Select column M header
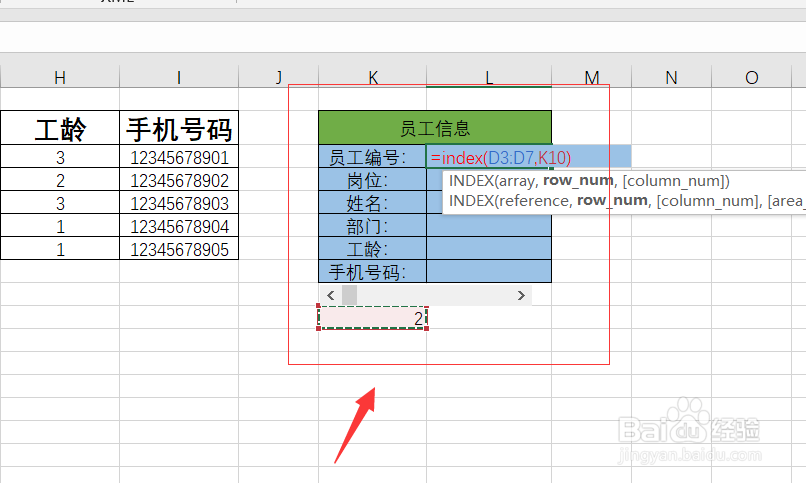806x483 pixels. [592, 77]
